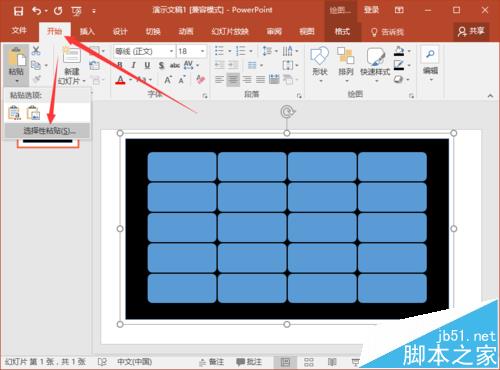Click the decrease list level icon
Screen dimensions: 500x370
click(x=219, y=65)
